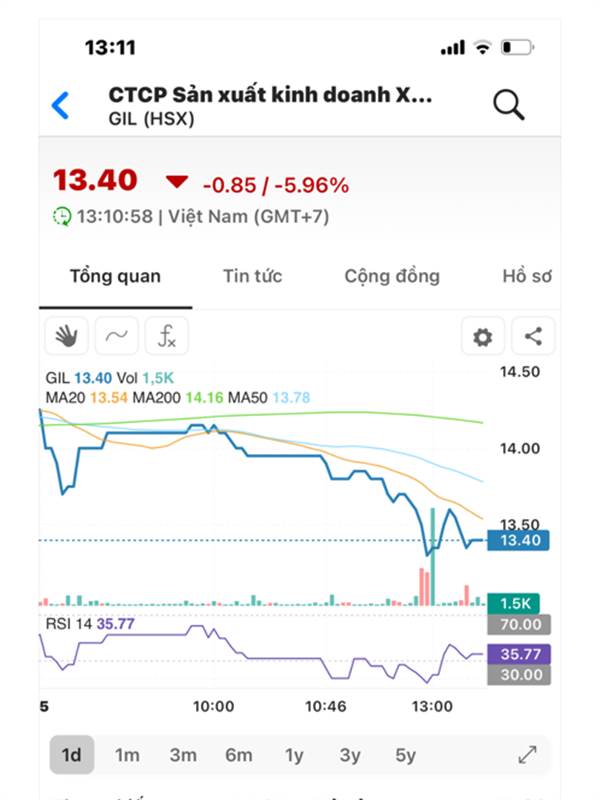The height and width of the screenshot is (800, 600).
Task: Open the chart type line icon
Action: [x=116, y=337]
